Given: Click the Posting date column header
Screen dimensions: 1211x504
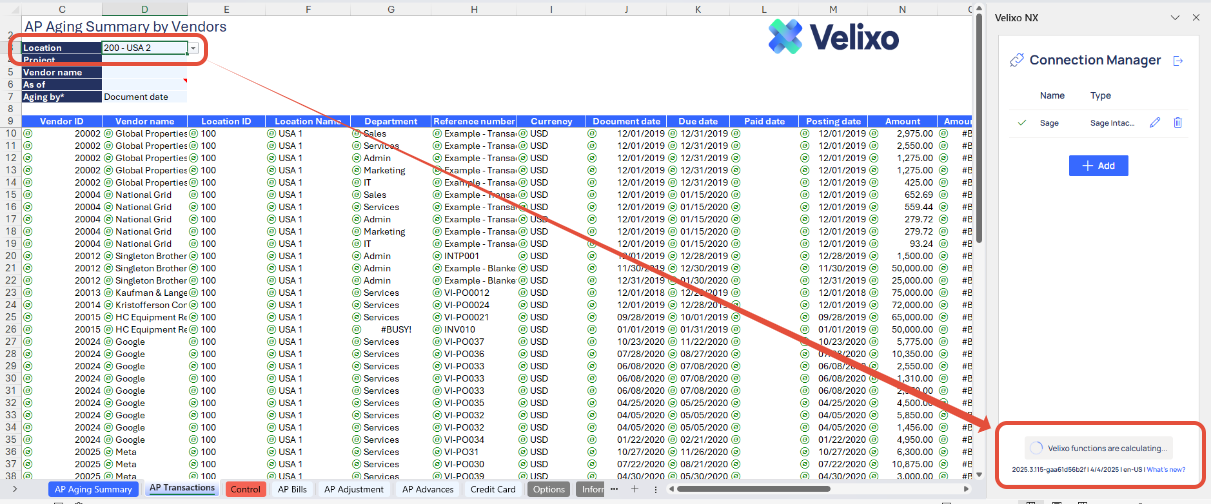Looking at the screenshot, I should click(x=832, y=121).
